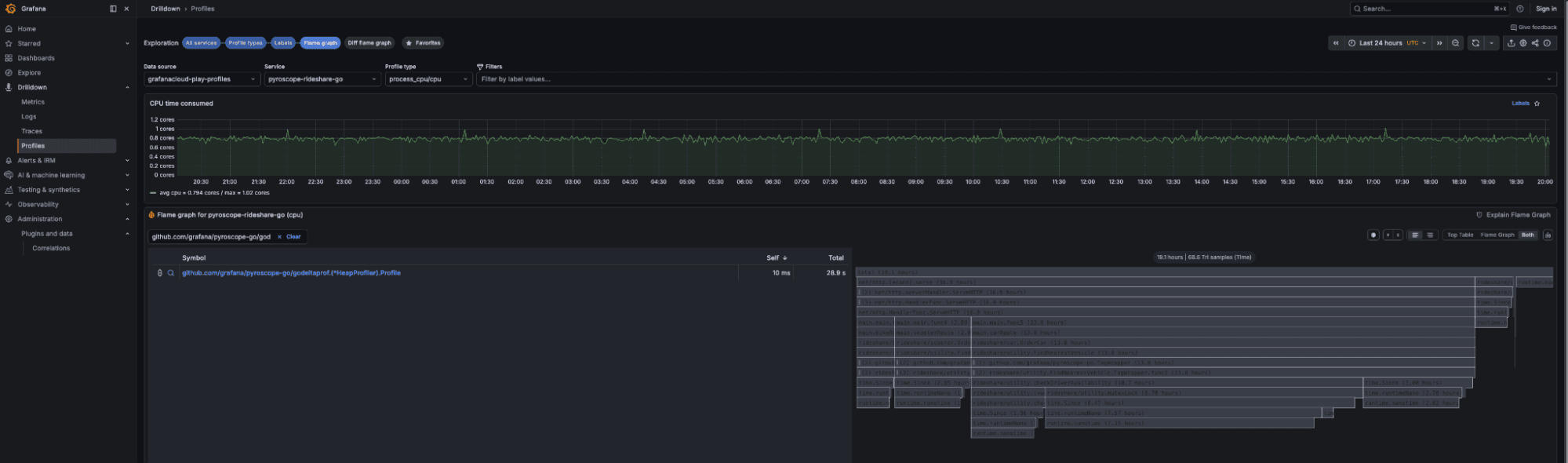Click the Filter by label values field
The height and width of the screenshot is (463, 1568).
click(1016, 79)
